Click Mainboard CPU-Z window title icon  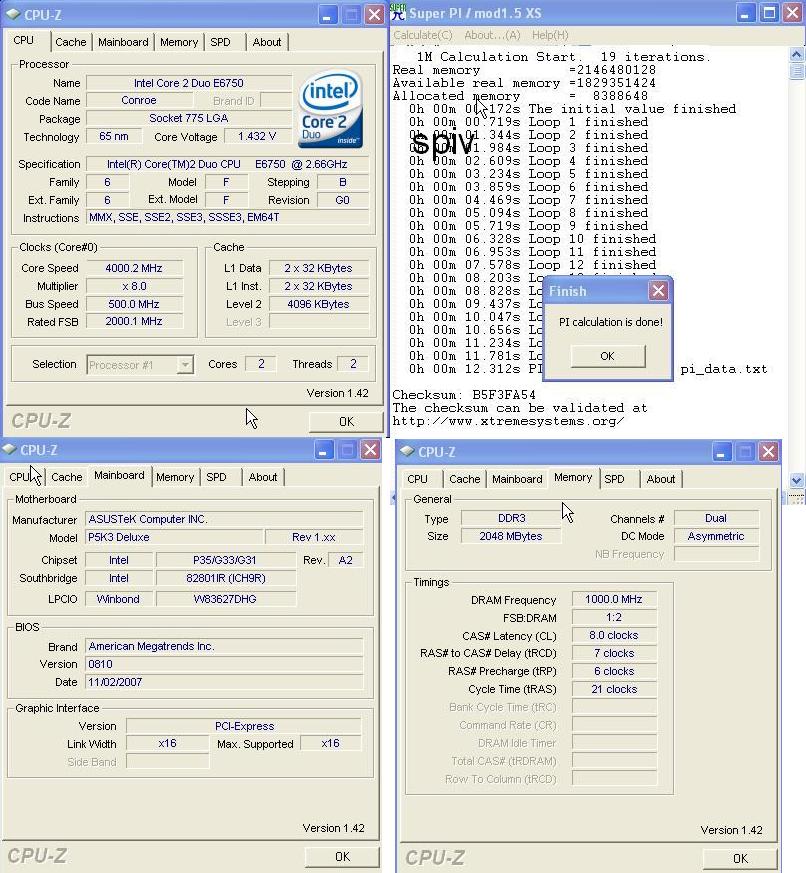point(9,450)
